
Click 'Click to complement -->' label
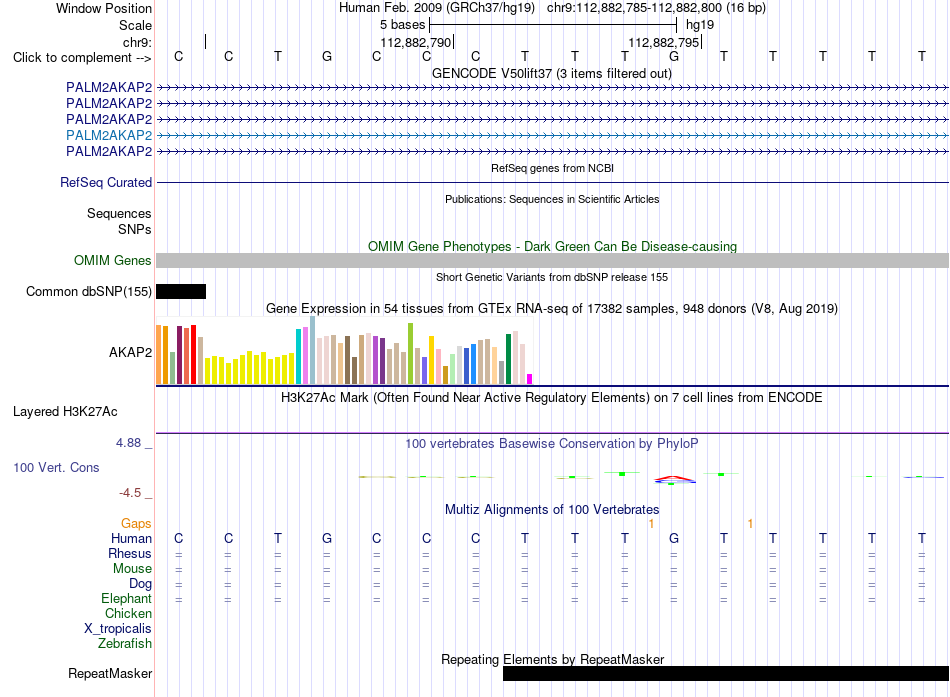click(x=82, y=58)
